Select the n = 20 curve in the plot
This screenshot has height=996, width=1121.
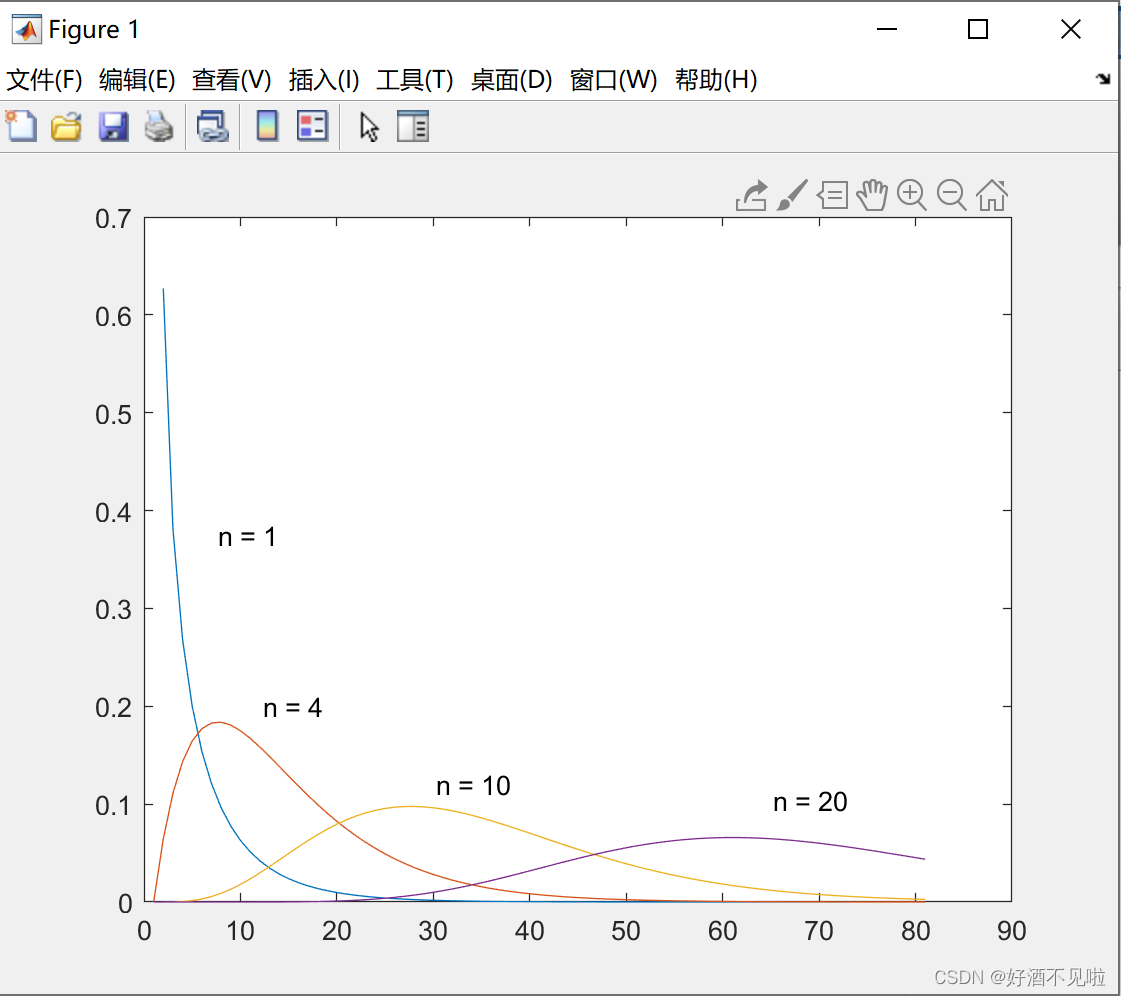730,839
